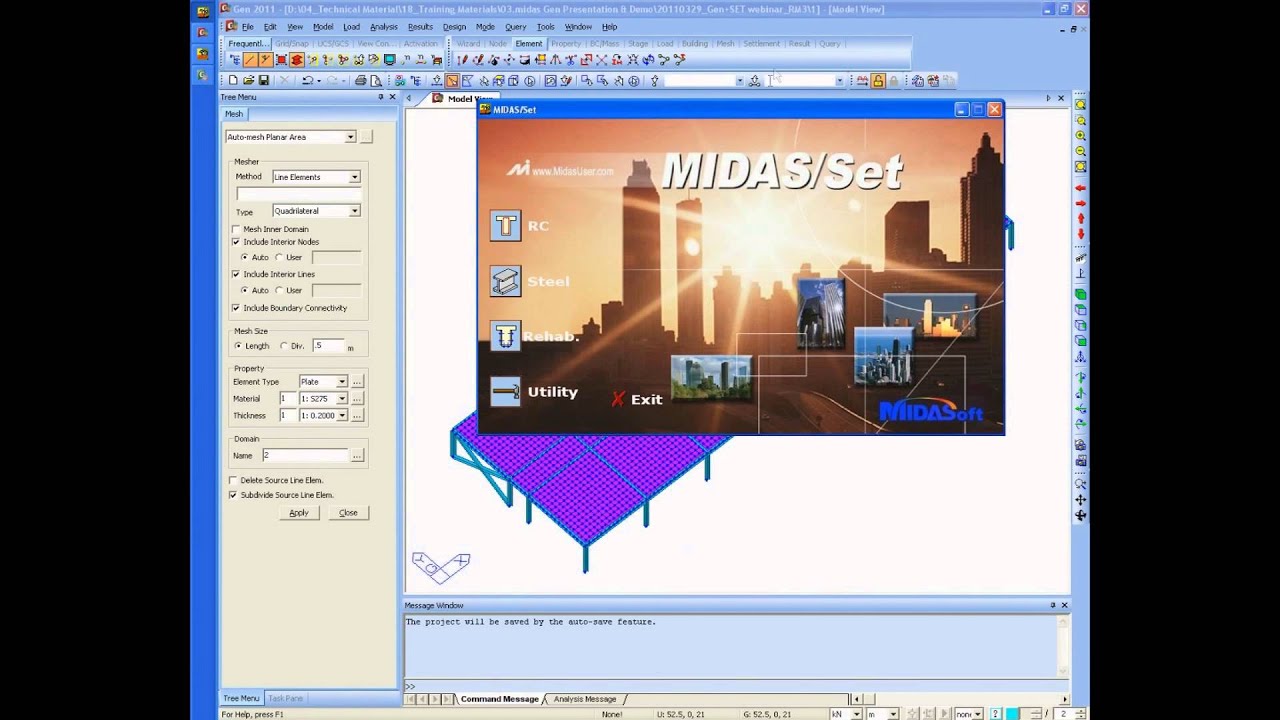Click the Print icon in toolbar
Image resolution: width=1280 pixels, height=720 pixels.
point(360,80)
